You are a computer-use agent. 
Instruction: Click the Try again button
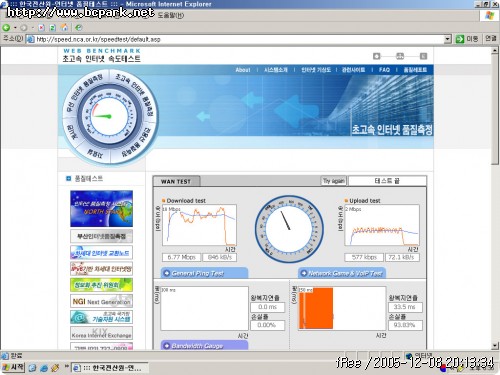(x=333, y=181)
